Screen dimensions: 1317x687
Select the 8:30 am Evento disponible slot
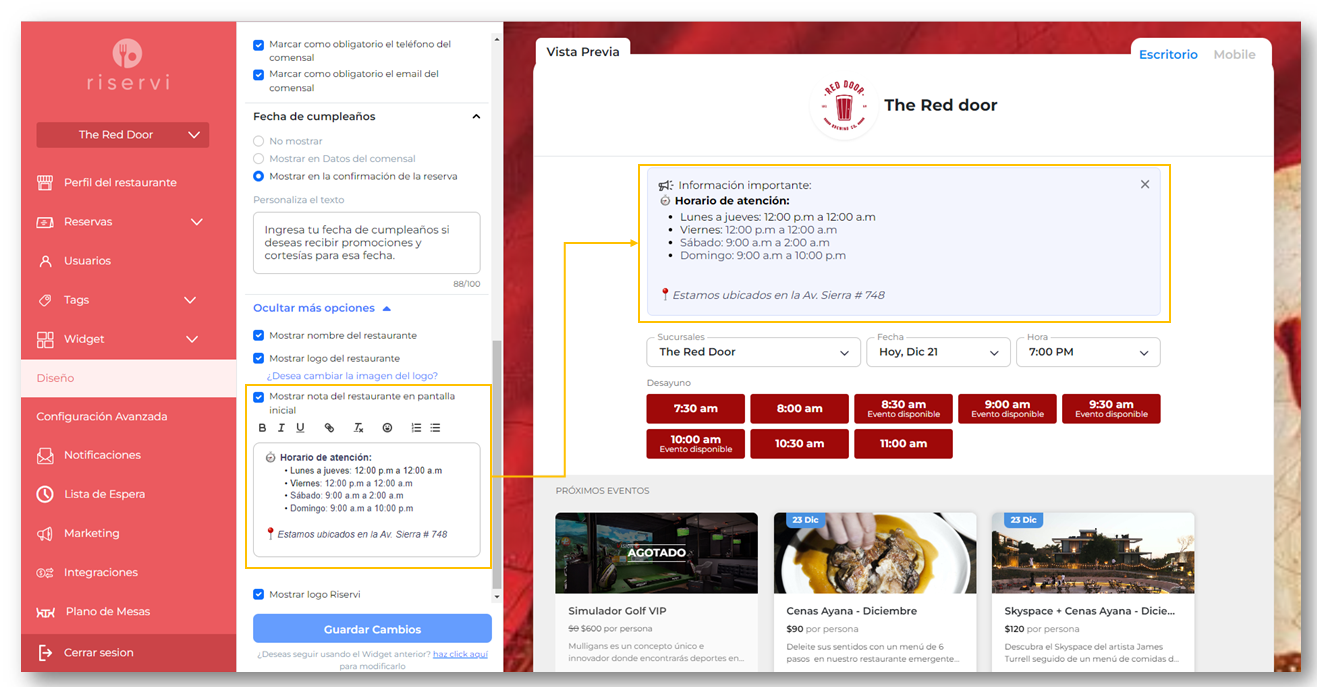[x=903, y=408]
